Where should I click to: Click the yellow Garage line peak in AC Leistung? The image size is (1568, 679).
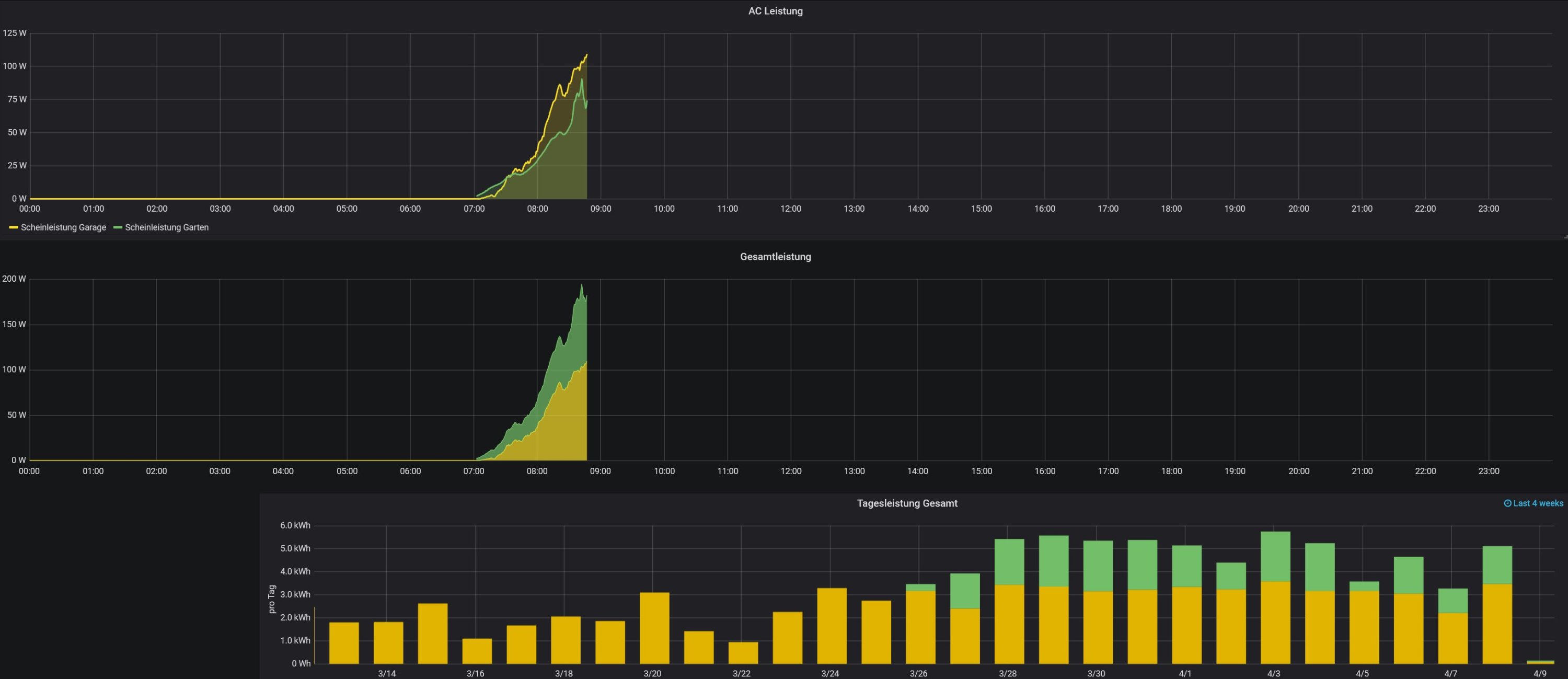click(586, 55)
